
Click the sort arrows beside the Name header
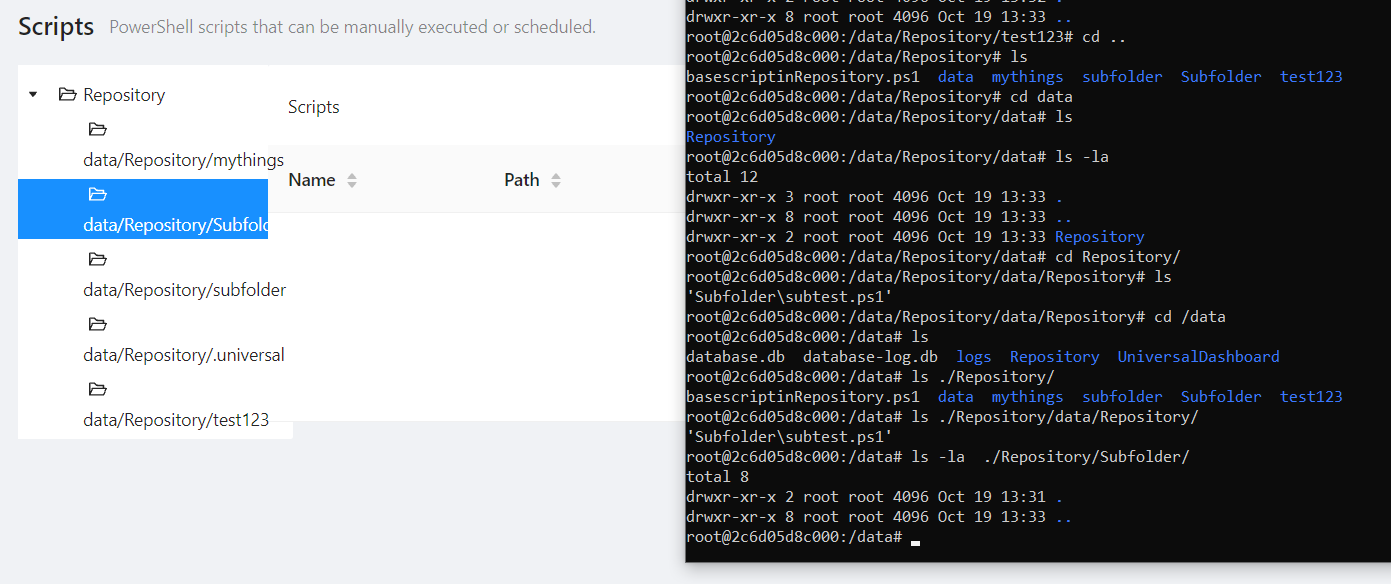click(350, 180)
